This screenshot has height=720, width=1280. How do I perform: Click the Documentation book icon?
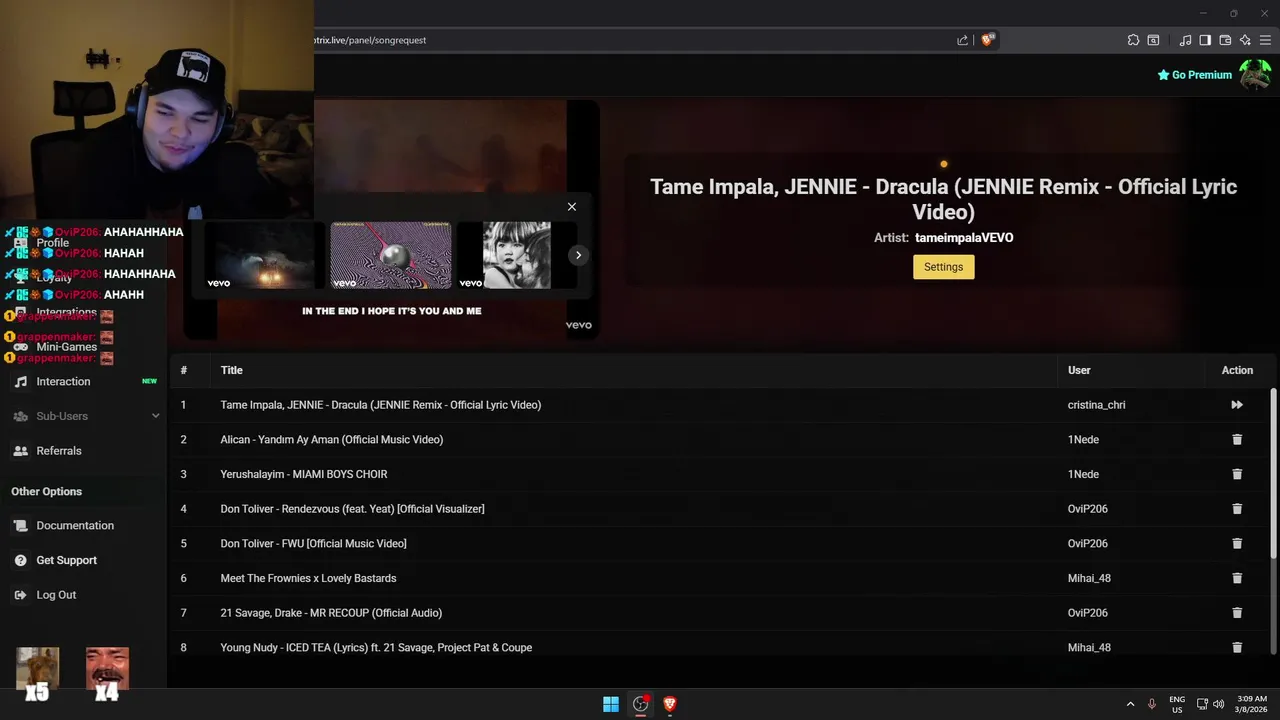[x=20, y=526]
